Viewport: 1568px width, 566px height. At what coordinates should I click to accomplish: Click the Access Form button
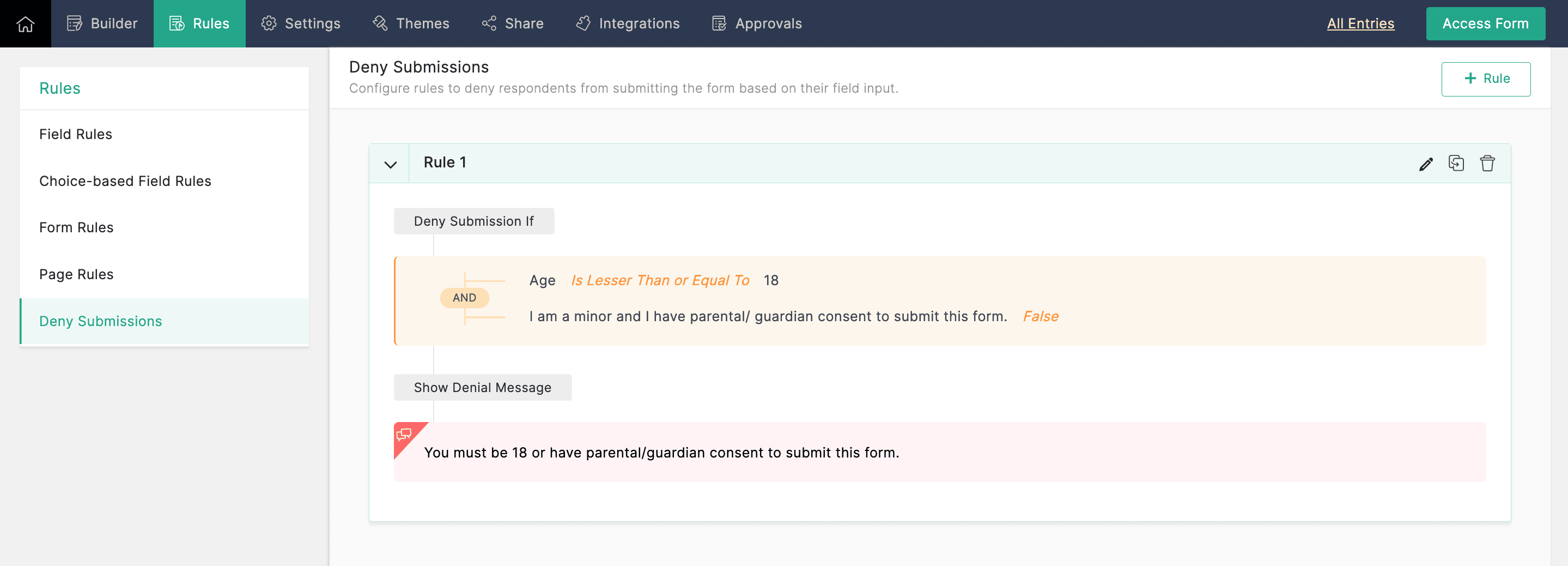click(1485, 24)
